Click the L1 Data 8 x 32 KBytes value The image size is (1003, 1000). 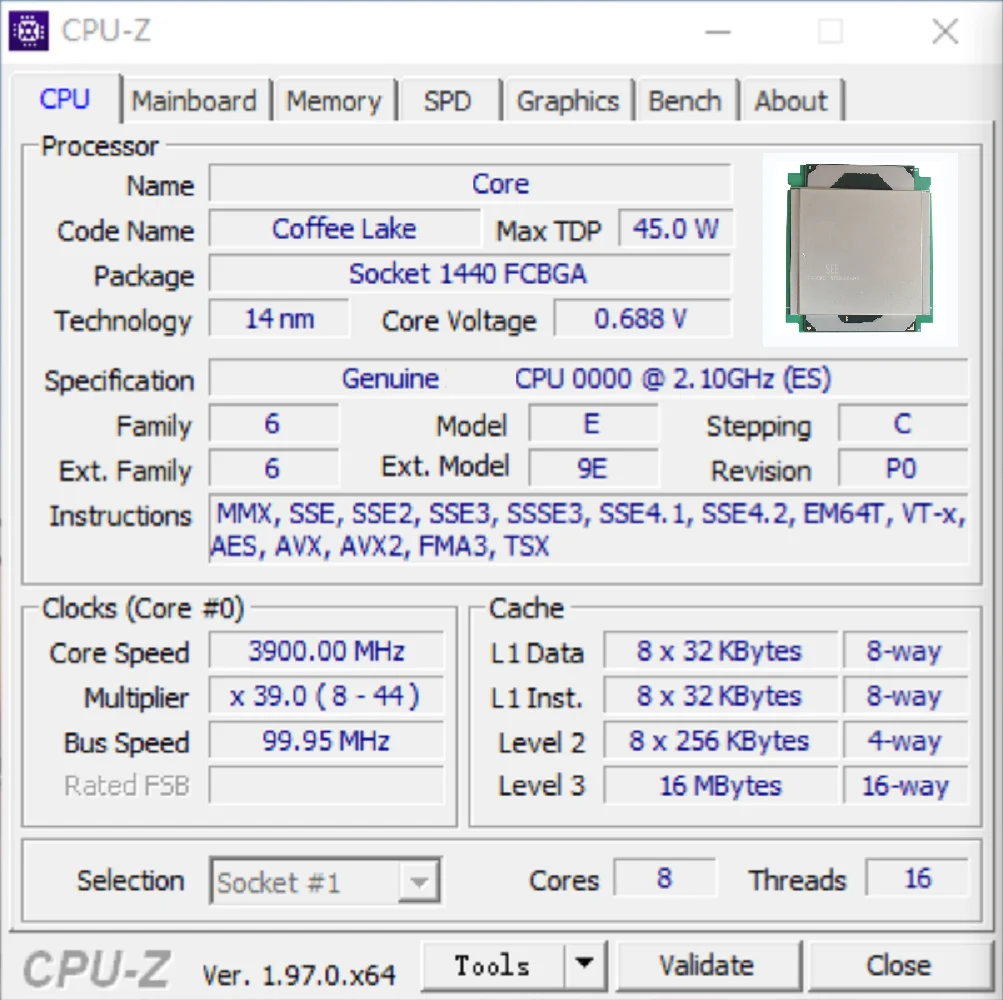tap(720, 651)
